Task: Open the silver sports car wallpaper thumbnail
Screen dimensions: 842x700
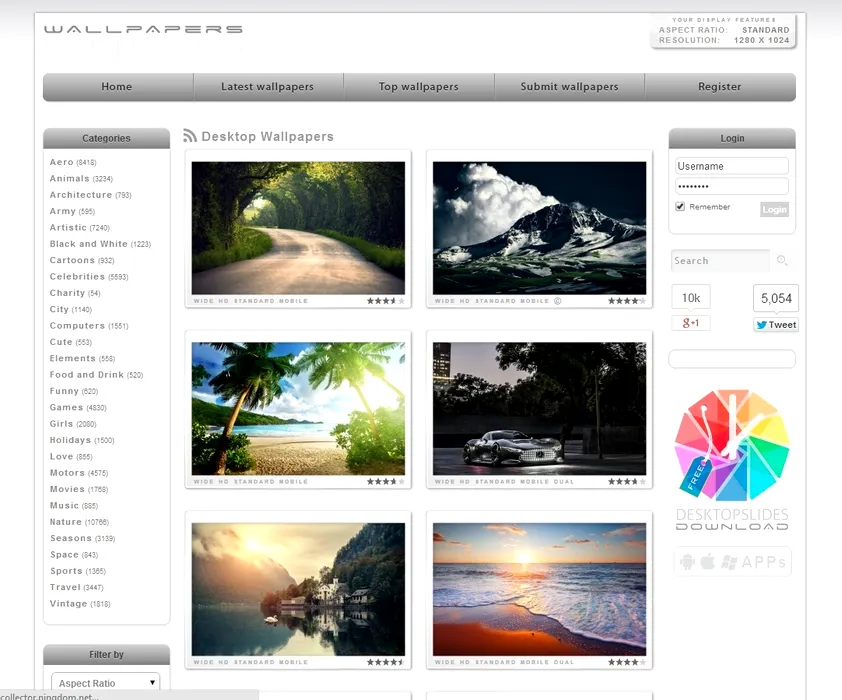Action: pos(539,409)
